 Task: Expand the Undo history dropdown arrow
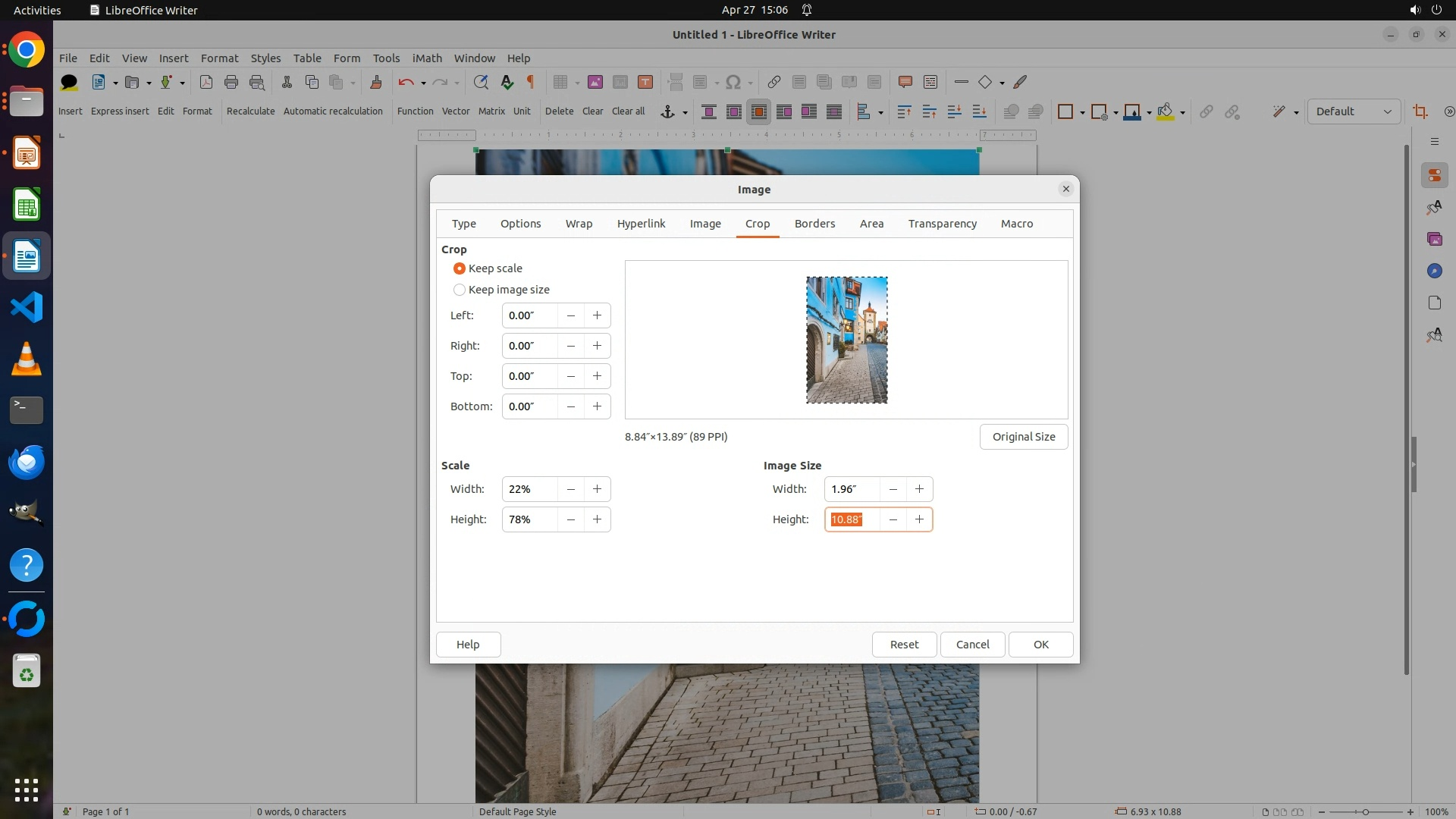(423, 83)
